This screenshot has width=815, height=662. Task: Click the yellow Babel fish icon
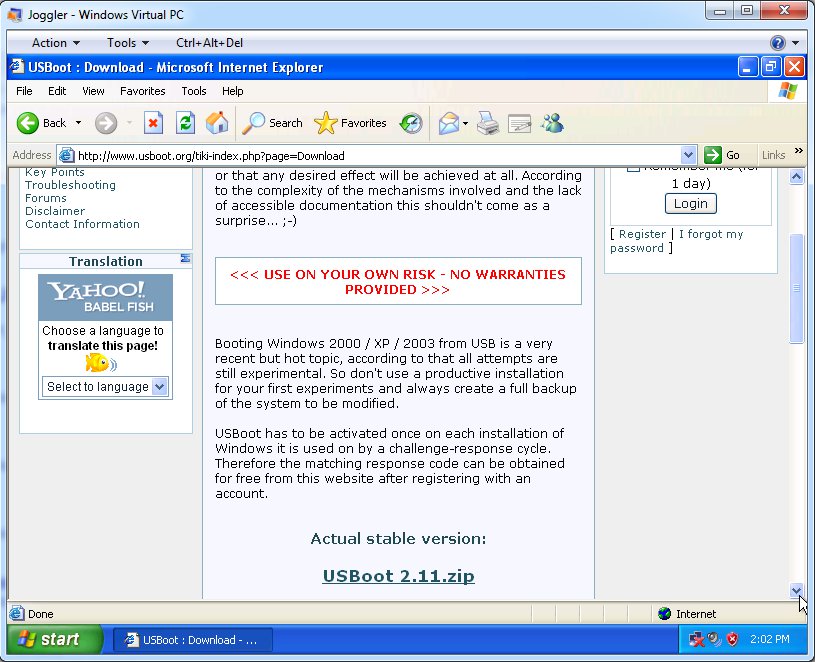(101, 362)
